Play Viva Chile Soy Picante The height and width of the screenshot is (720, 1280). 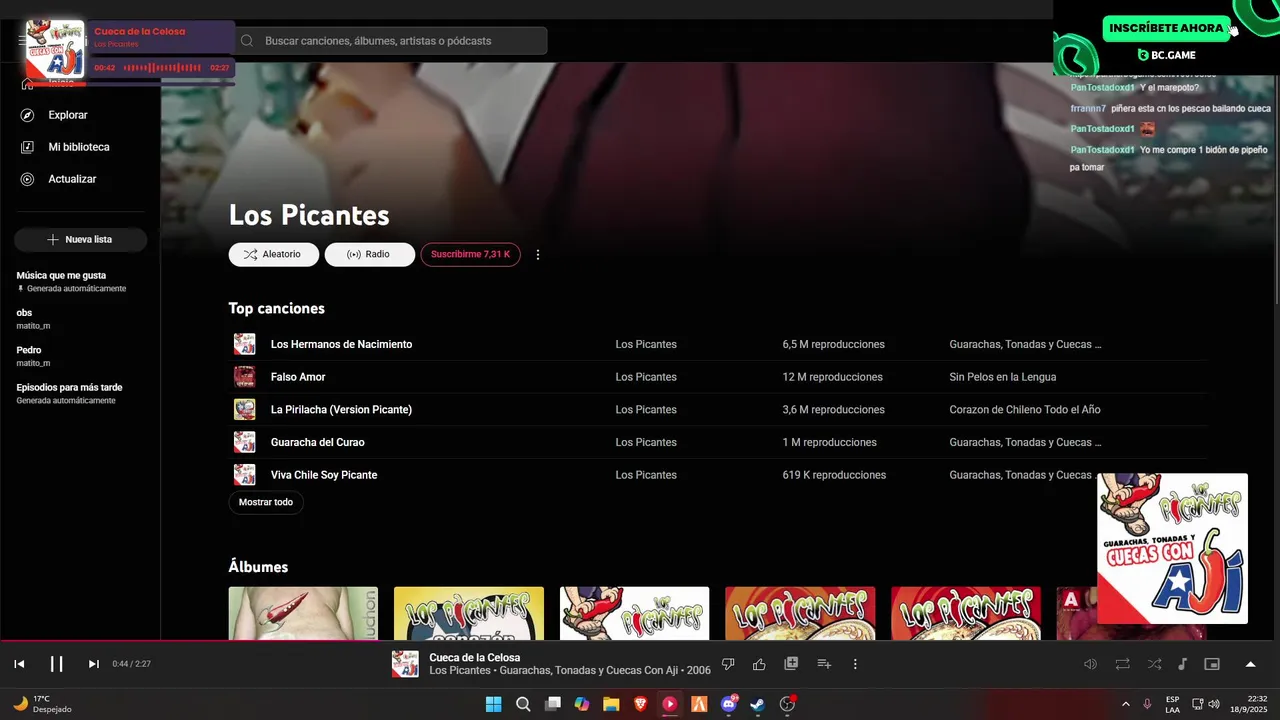pyautogui.click(x=324, y=475)
